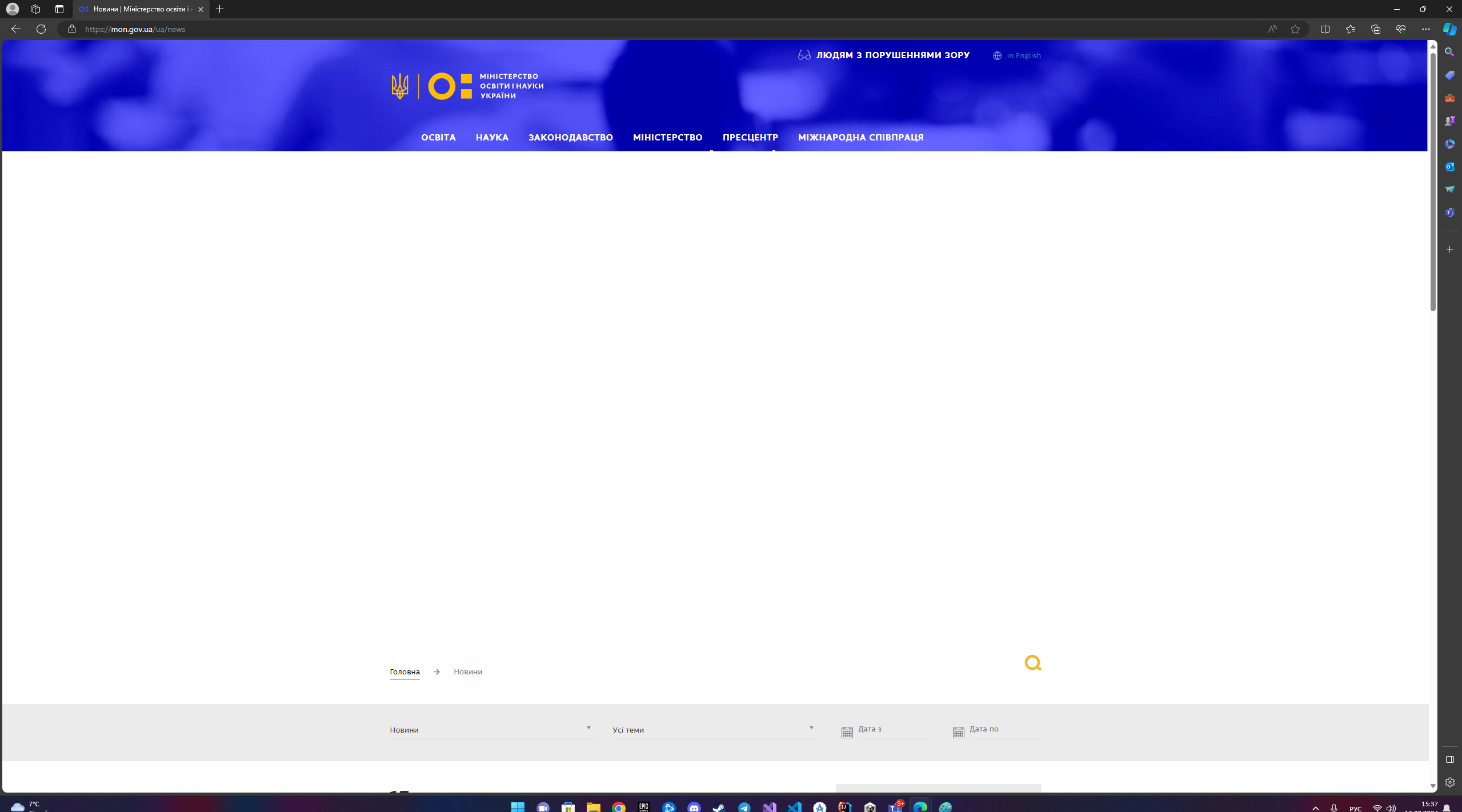Open browser Collections icon
The image size is (1462, 812).
[1375, 29]
